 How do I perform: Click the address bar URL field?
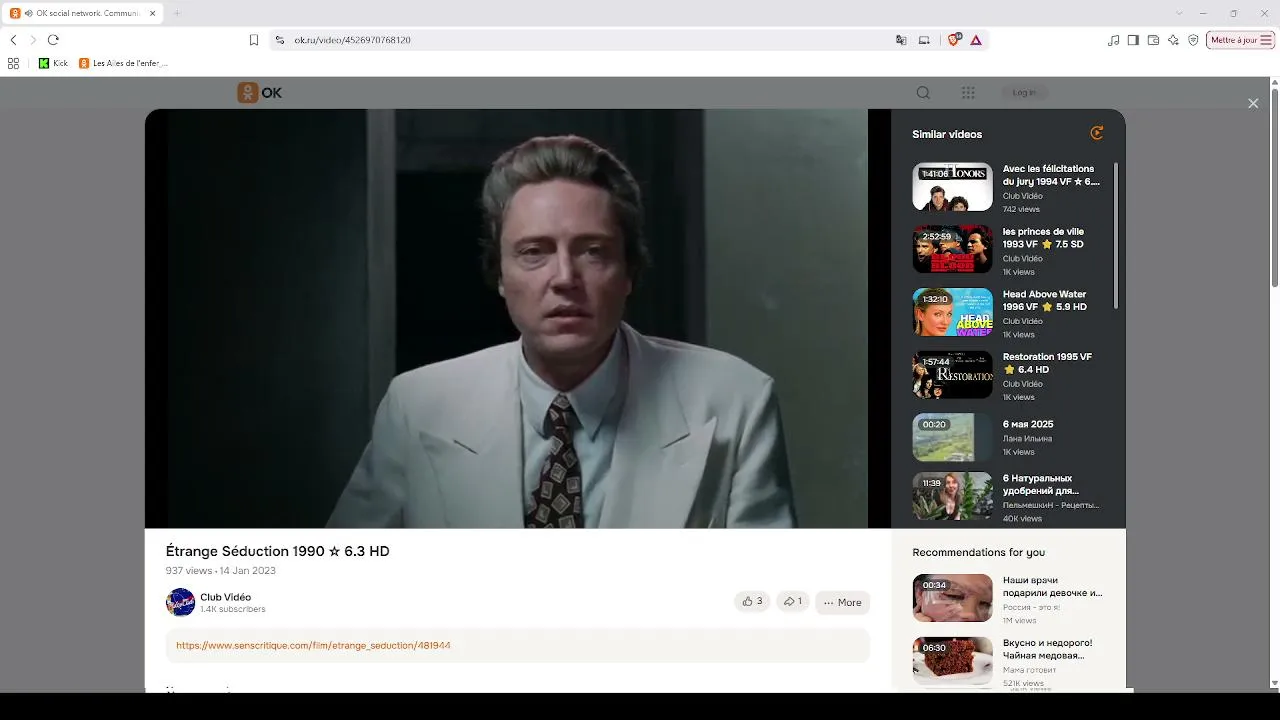(x=590, y=40)
